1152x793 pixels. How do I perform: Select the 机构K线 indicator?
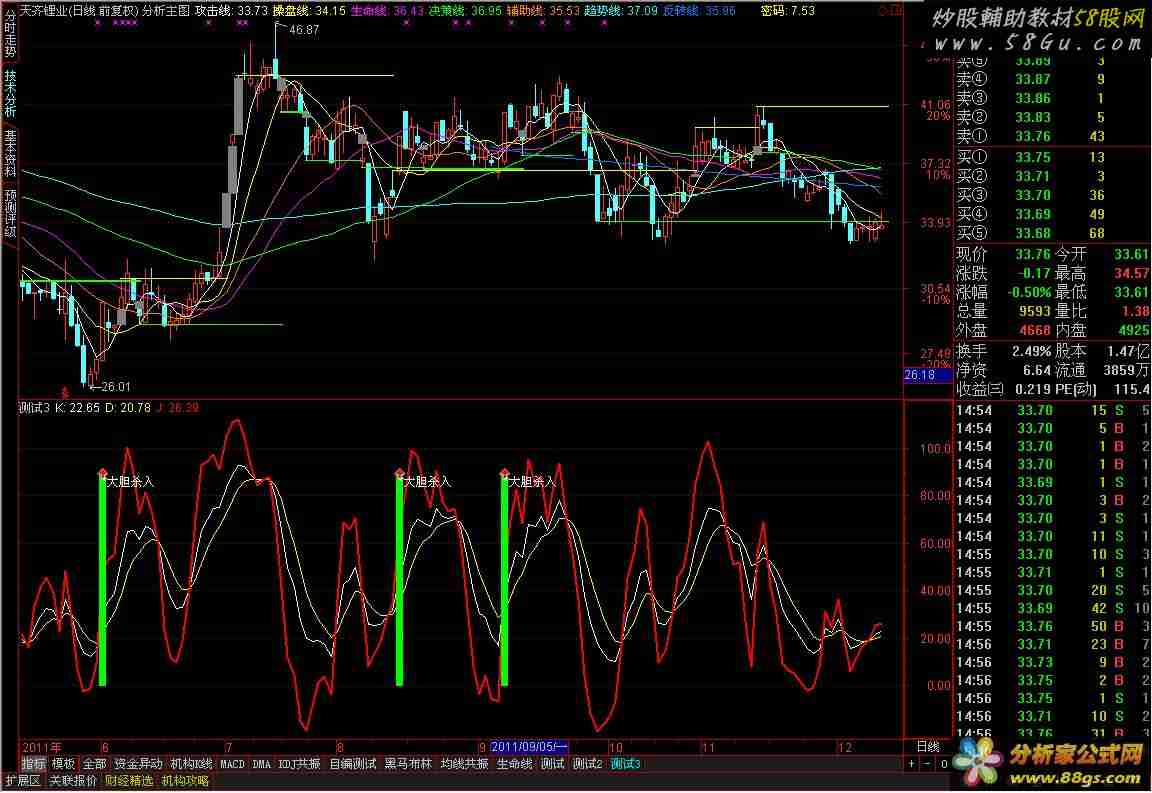point(191,764)
